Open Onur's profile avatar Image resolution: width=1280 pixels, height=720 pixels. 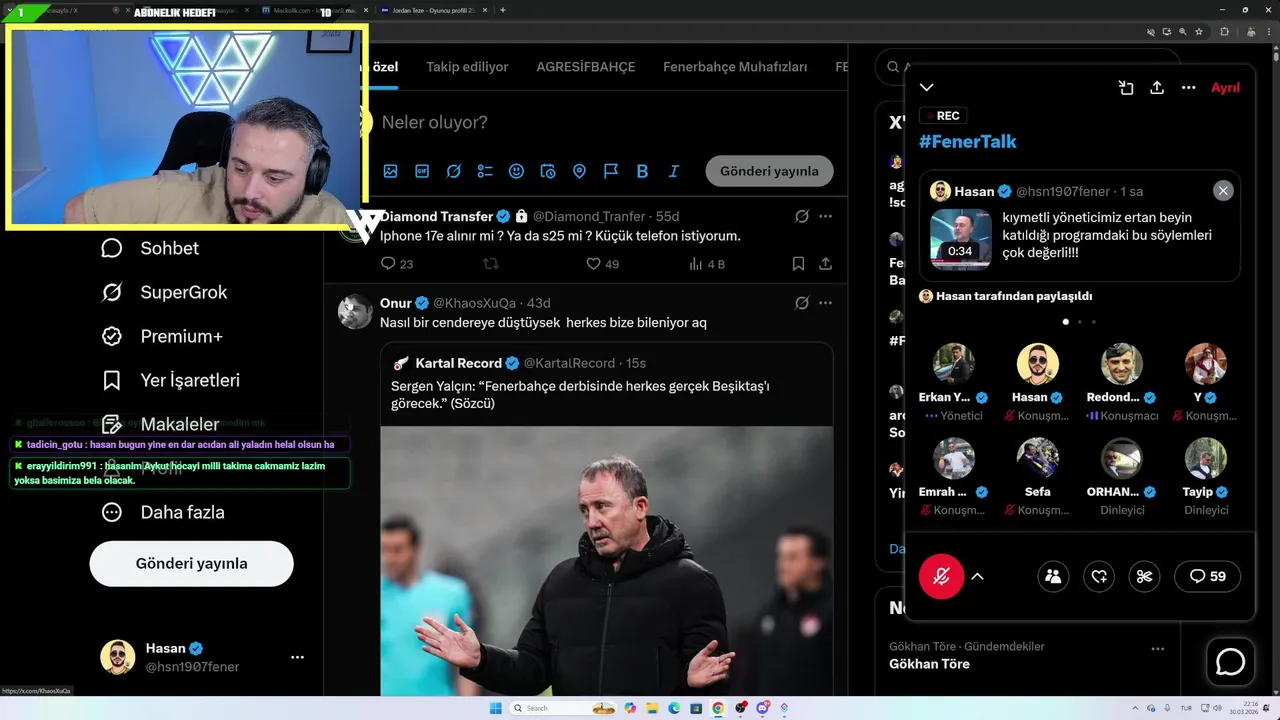(355, 312)
